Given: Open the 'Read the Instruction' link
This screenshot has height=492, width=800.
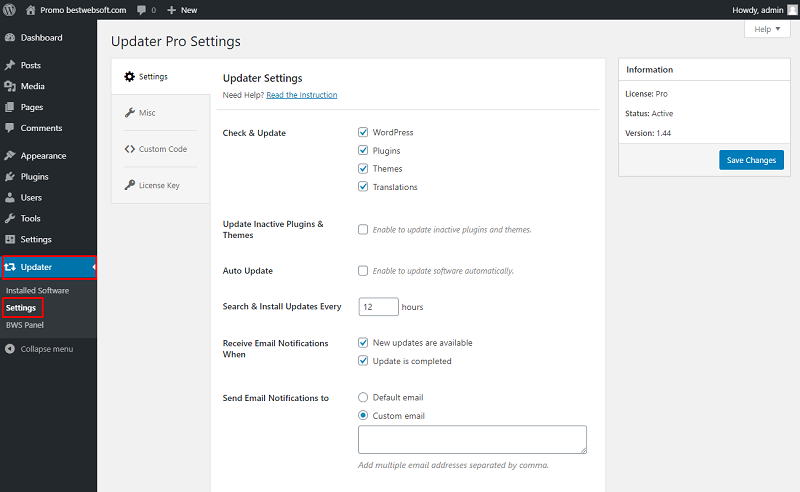Looking at the screenshot, I should tap(302, 95).
